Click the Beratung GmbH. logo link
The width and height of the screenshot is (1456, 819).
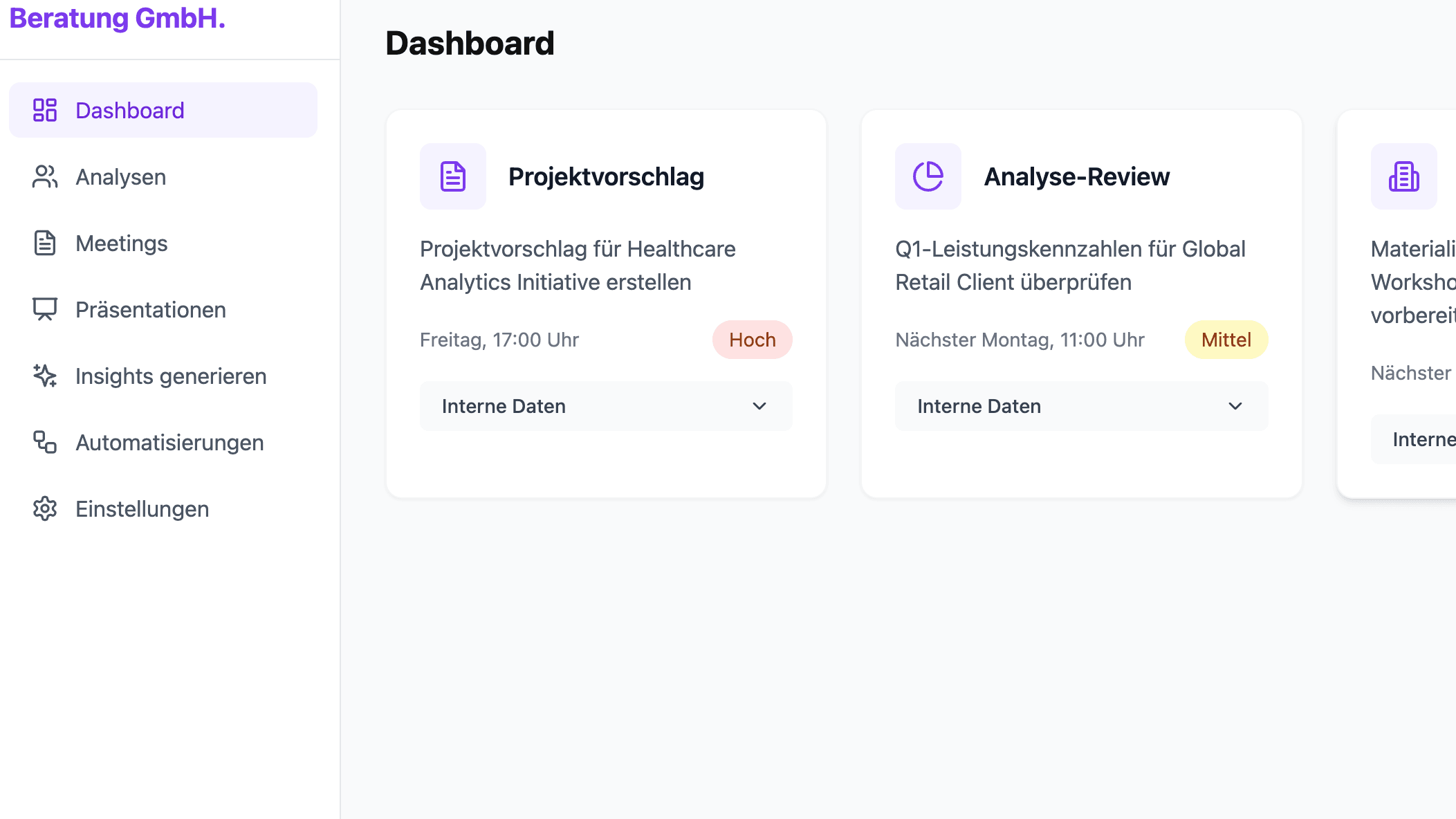(x=118, y=19)
